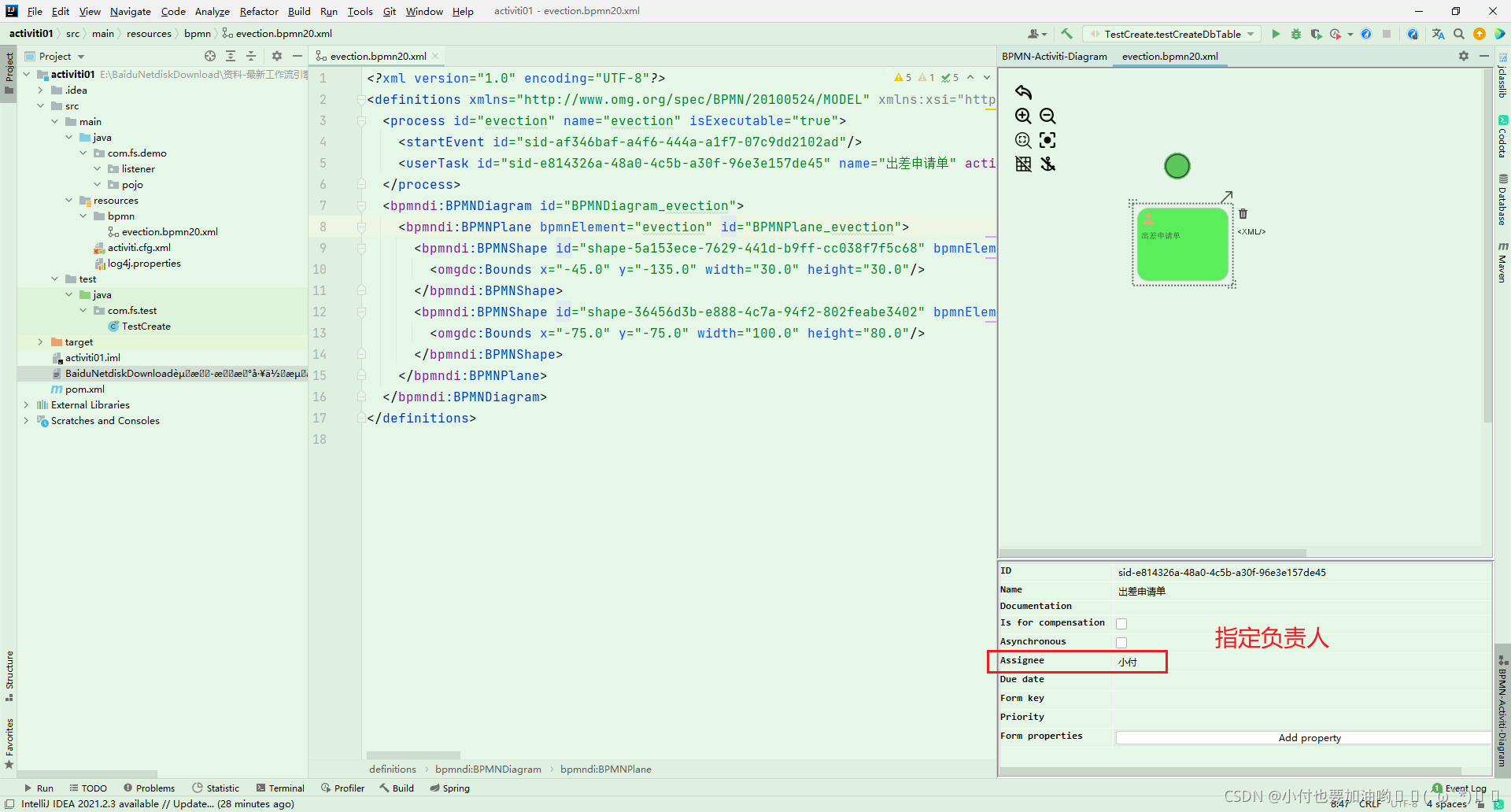Screen dimensions: 1511x812
Task: Expand all in Project panel
Action: tap(231, 56)
